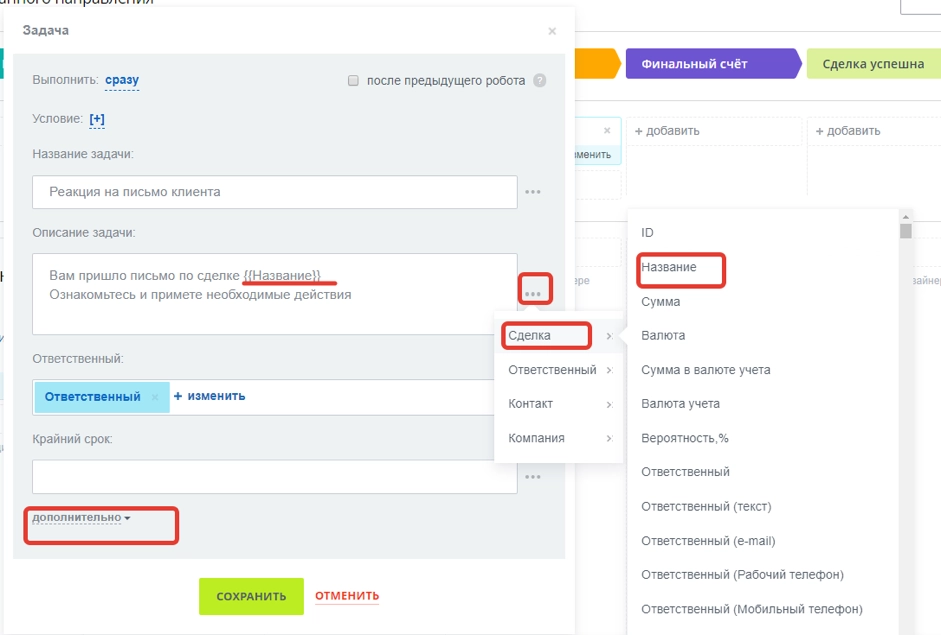The width and height of the screenshot is (941, 635).
Task: Click the Крайний срок input field
Action: point(274,477)
